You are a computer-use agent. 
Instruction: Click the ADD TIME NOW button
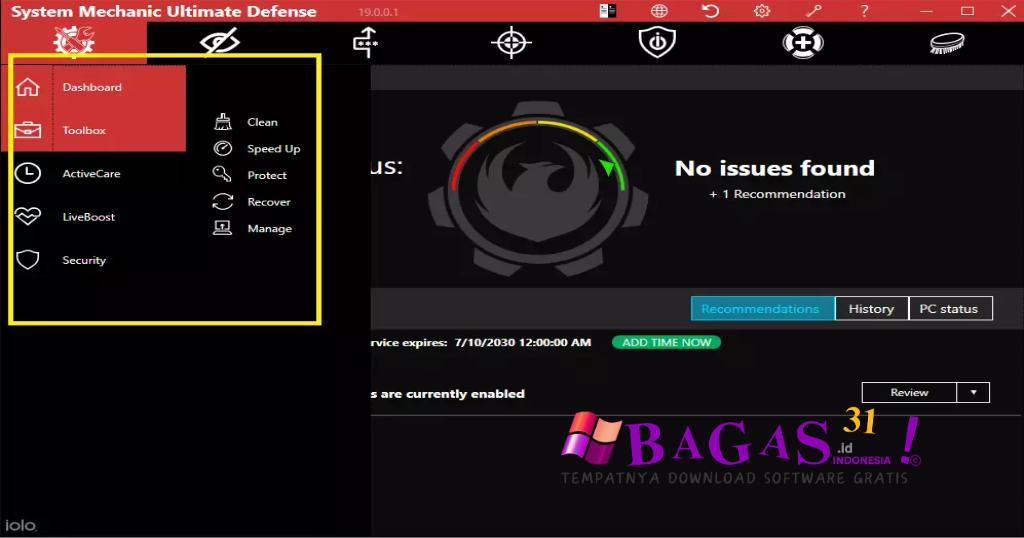(x=666, y=342)
